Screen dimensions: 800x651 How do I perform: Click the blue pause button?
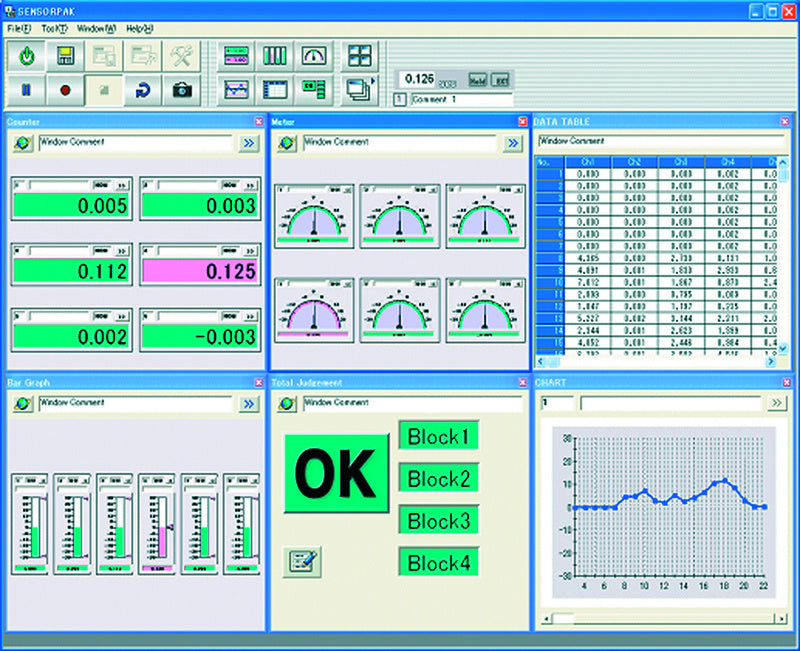pos(28,90)
